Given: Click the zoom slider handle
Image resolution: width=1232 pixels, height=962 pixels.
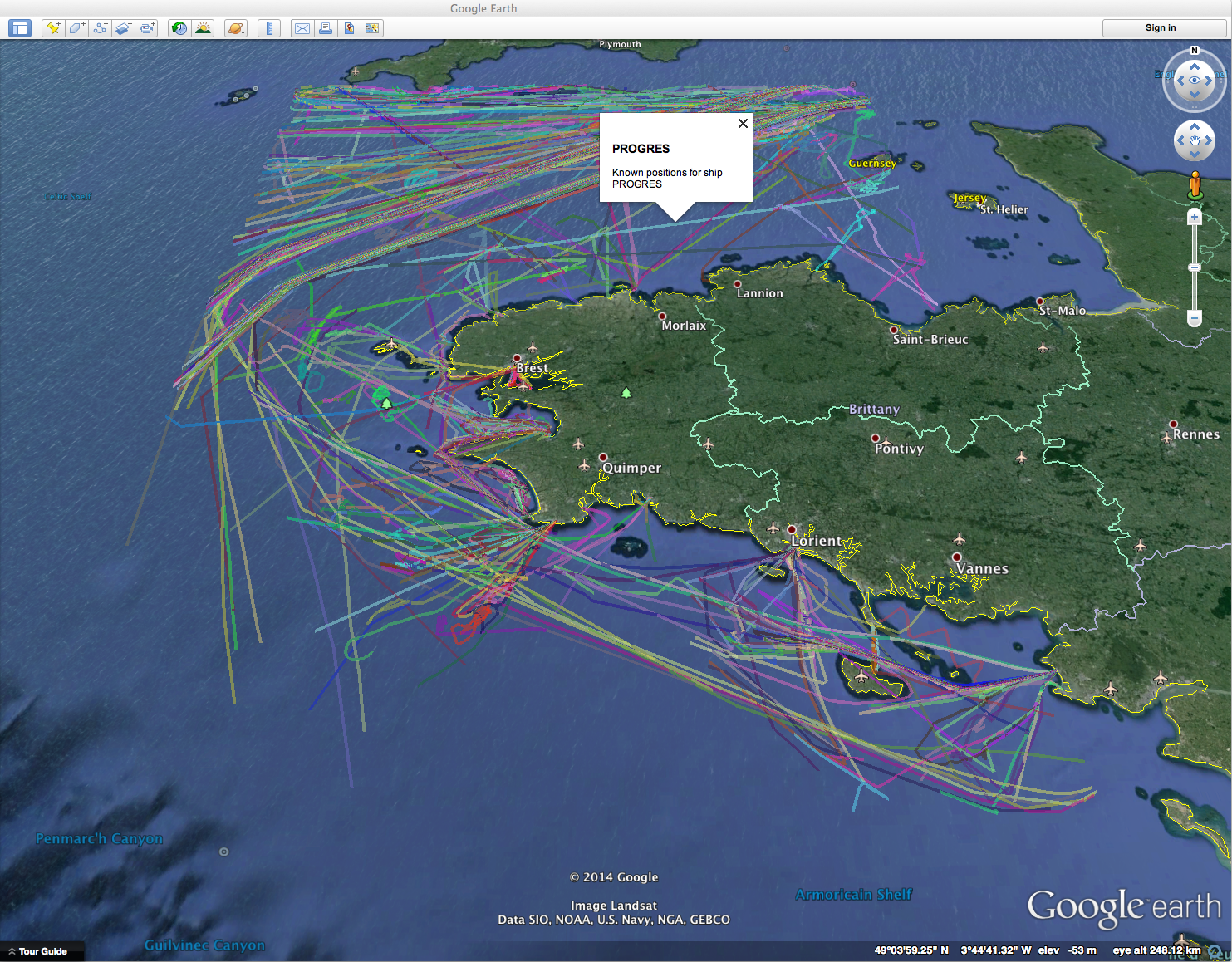Looking at the screenshot, I should tap(1194, 267).
